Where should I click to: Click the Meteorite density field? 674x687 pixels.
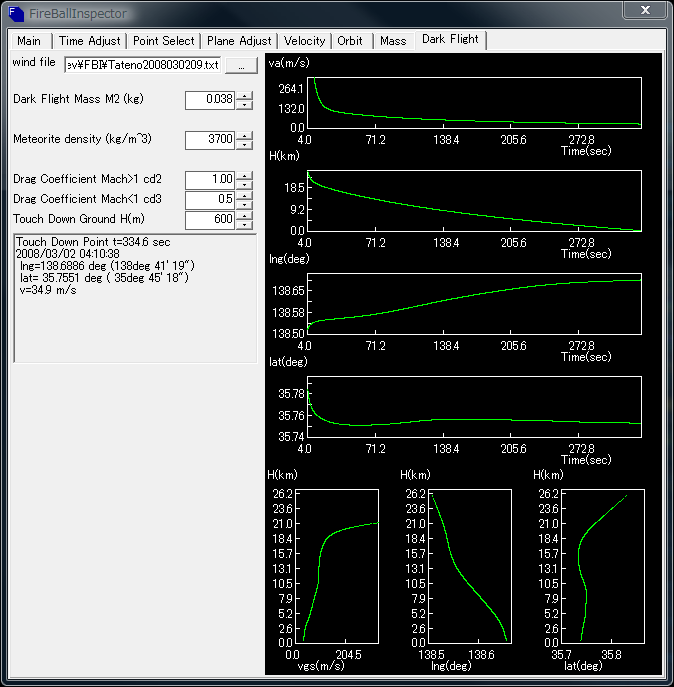click(x=210, y=140)
